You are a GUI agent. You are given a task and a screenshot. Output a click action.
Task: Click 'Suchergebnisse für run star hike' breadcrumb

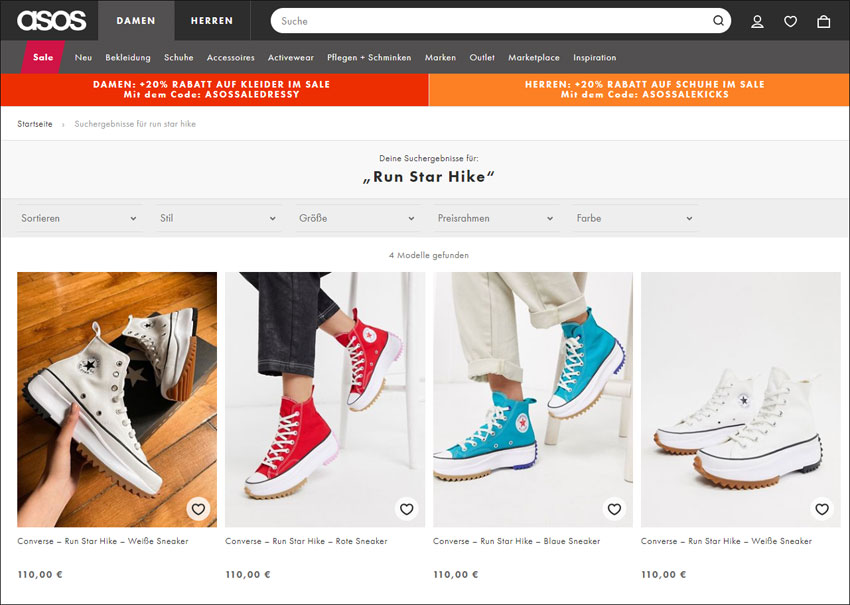pos(135,124)
